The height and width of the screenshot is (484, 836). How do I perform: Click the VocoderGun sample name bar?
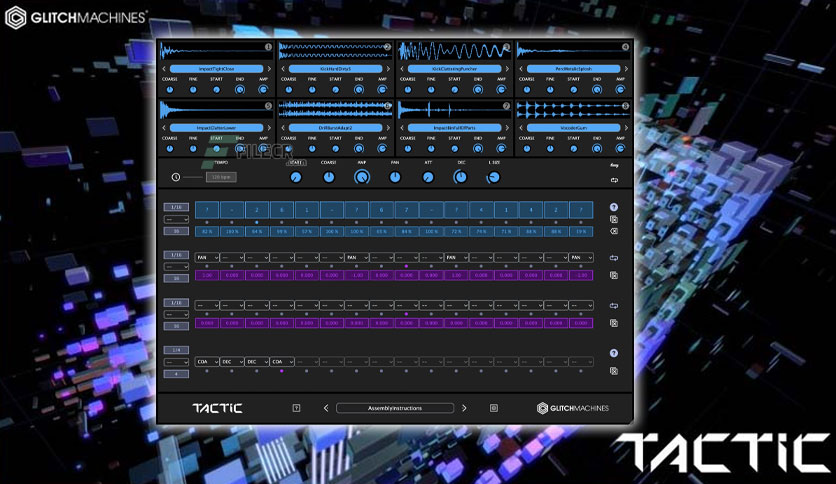coord(574,128)
